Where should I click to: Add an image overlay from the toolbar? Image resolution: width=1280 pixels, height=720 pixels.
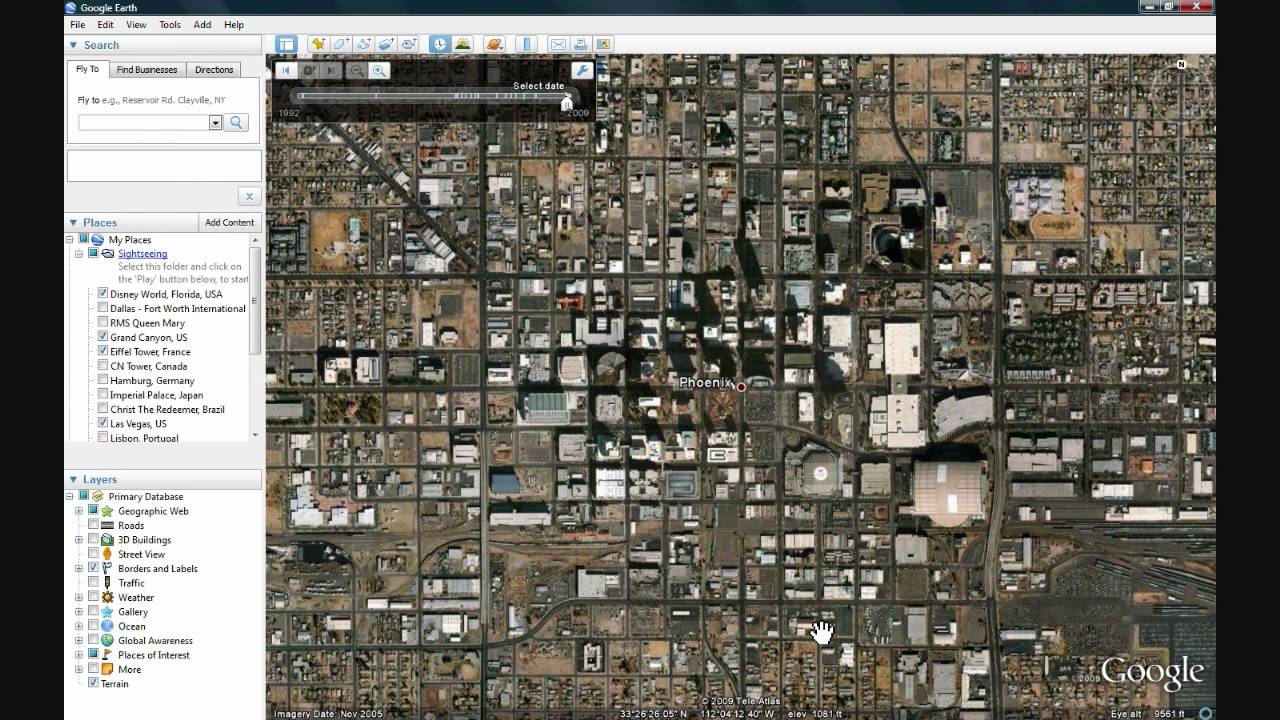tap(386, 44)
